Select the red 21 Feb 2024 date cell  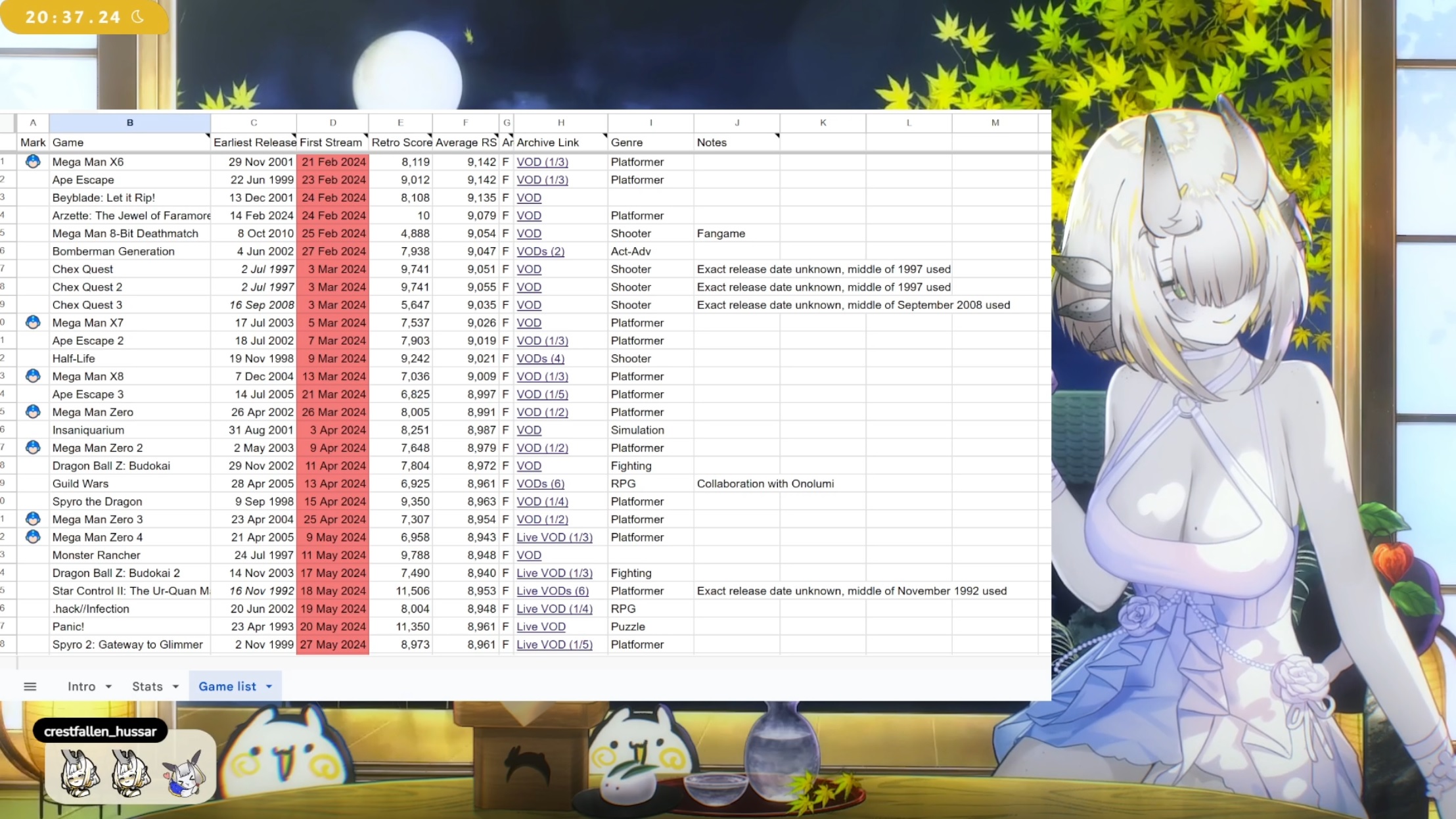pos(333,162)
